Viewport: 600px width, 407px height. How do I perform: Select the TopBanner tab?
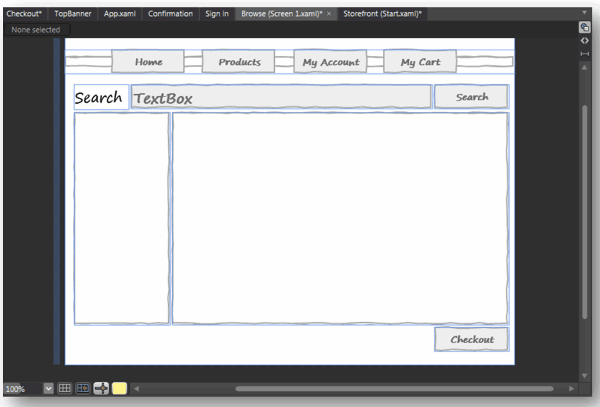point(73,14)
